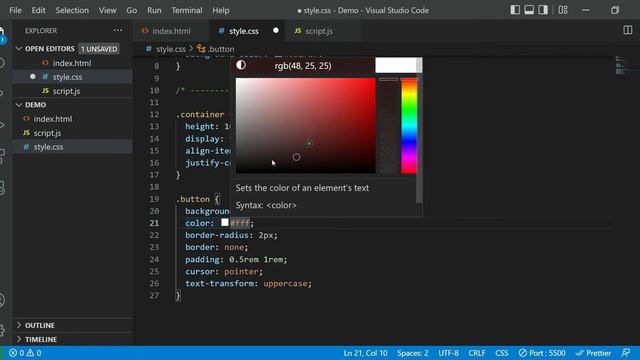Click the hover popup vertical scrollbar

(x=419, y=131)
